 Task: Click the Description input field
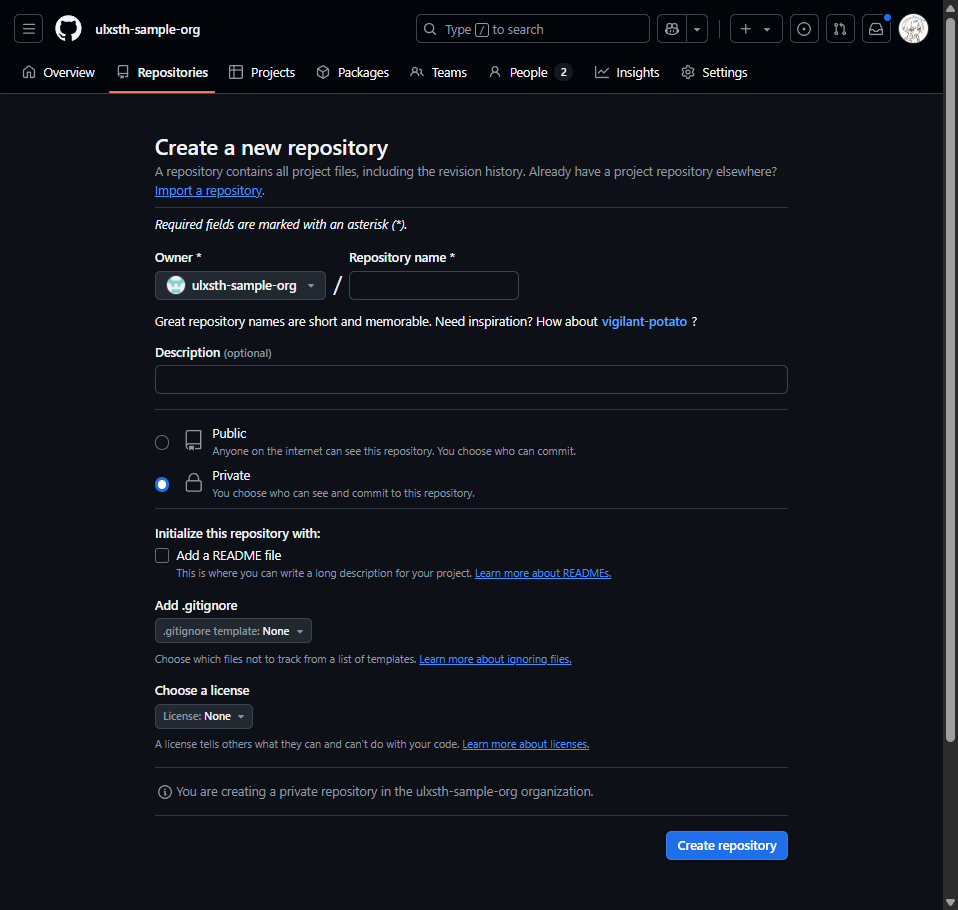(x=471, y=380)
